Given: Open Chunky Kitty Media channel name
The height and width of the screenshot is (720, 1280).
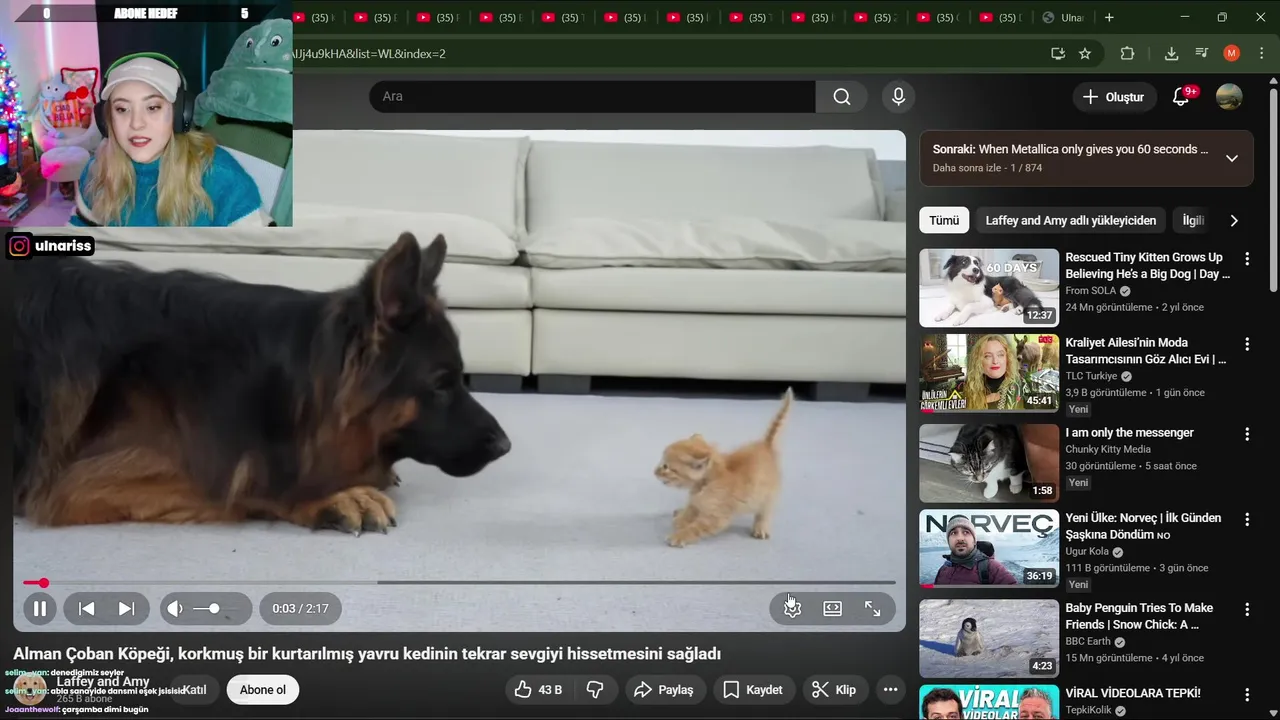Looking at the screenshot, I should point(1108,449).
